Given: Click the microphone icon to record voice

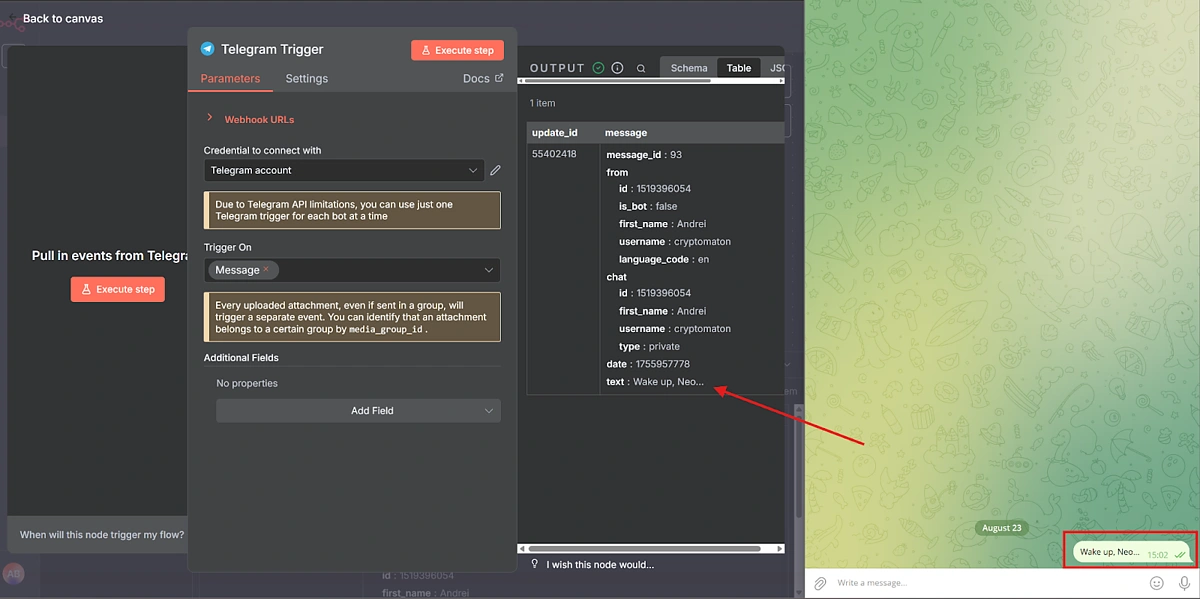Looking at the screenshot, I should click(x=1184, y=582).
